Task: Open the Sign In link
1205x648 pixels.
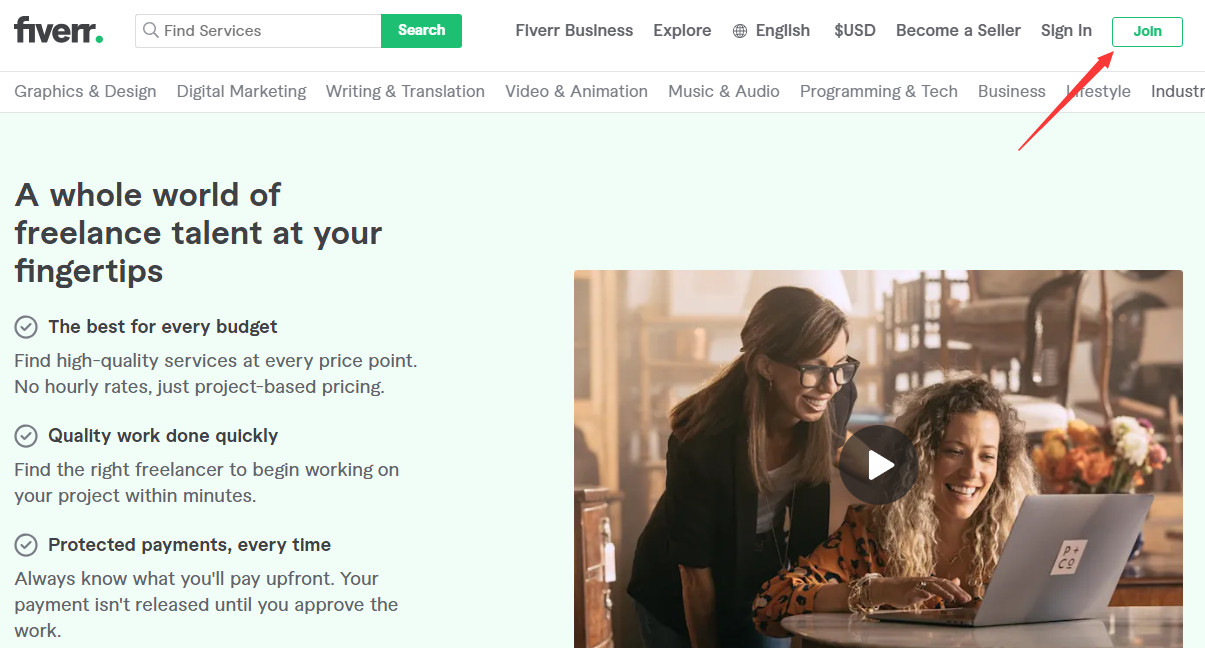Action: point(1066,31)
